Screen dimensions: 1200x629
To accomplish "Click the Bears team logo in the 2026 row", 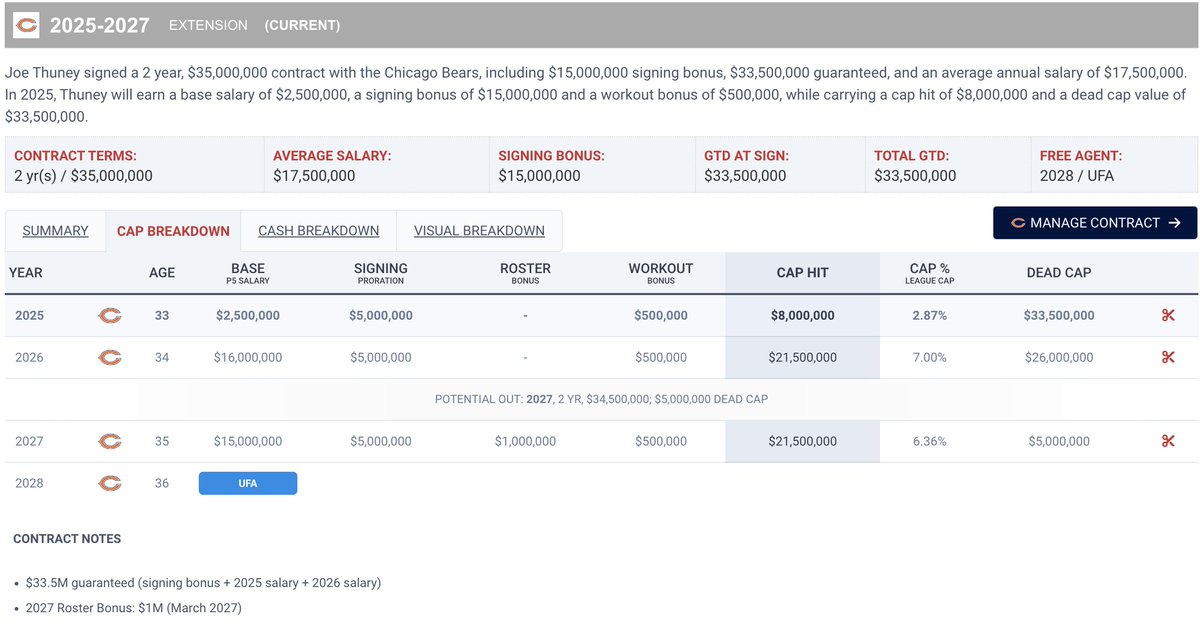I will pyautogui.click(x=110, y=358).
